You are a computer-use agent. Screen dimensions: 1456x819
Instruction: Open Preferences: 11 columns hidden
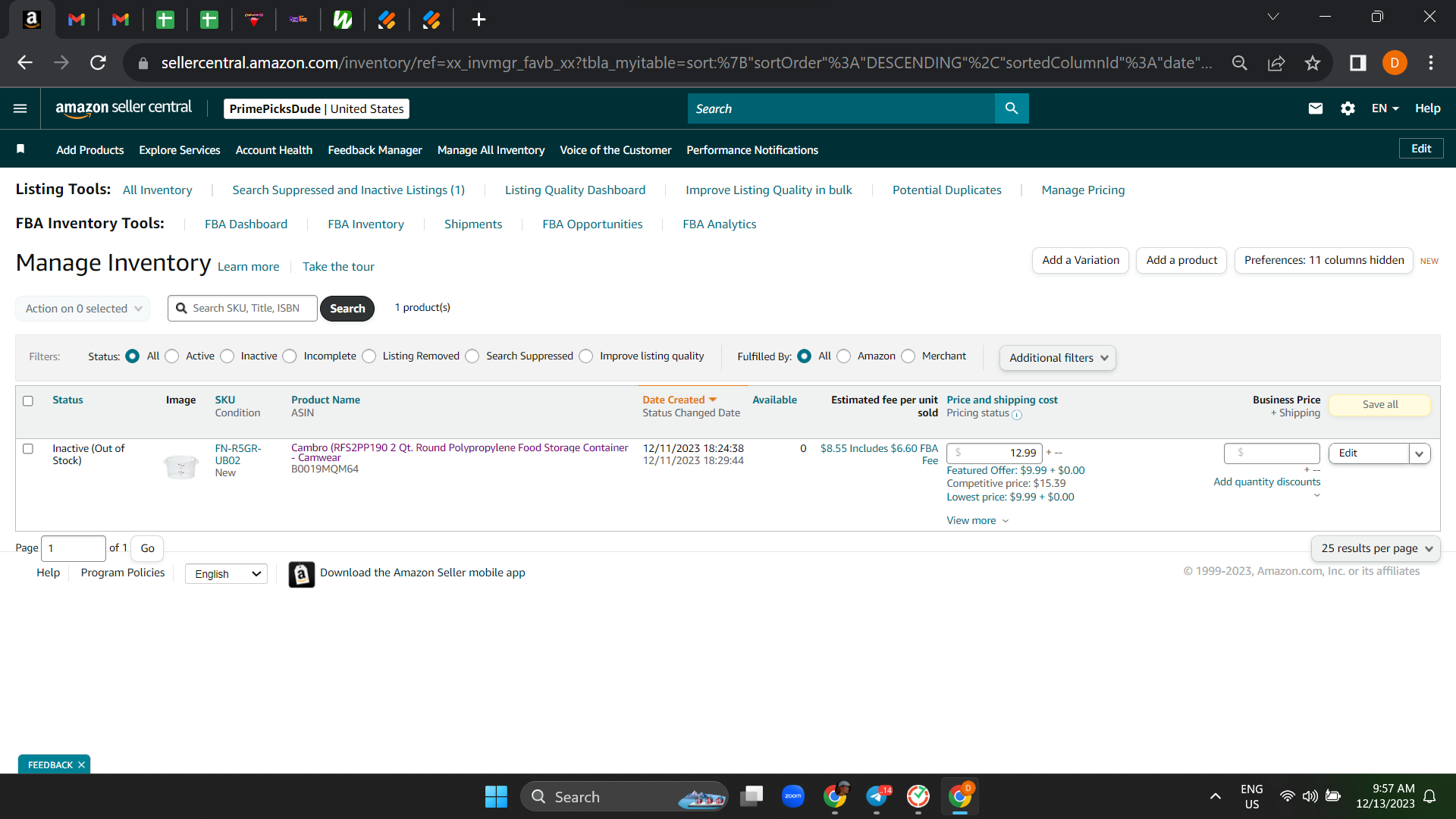pyautogui.click(x=1324, y=260)
